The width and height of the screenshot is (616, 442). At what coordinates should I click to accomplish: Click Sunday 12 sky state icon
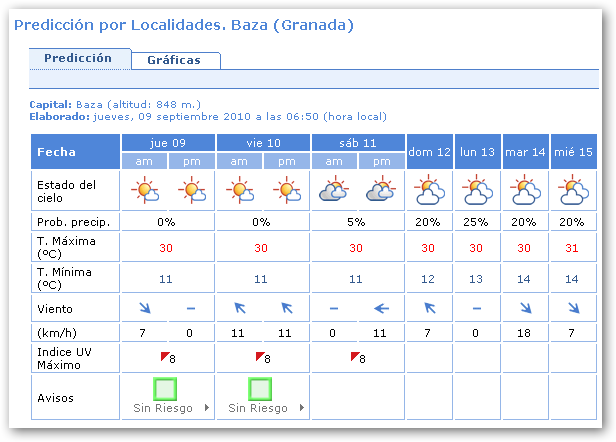[430, 190]
